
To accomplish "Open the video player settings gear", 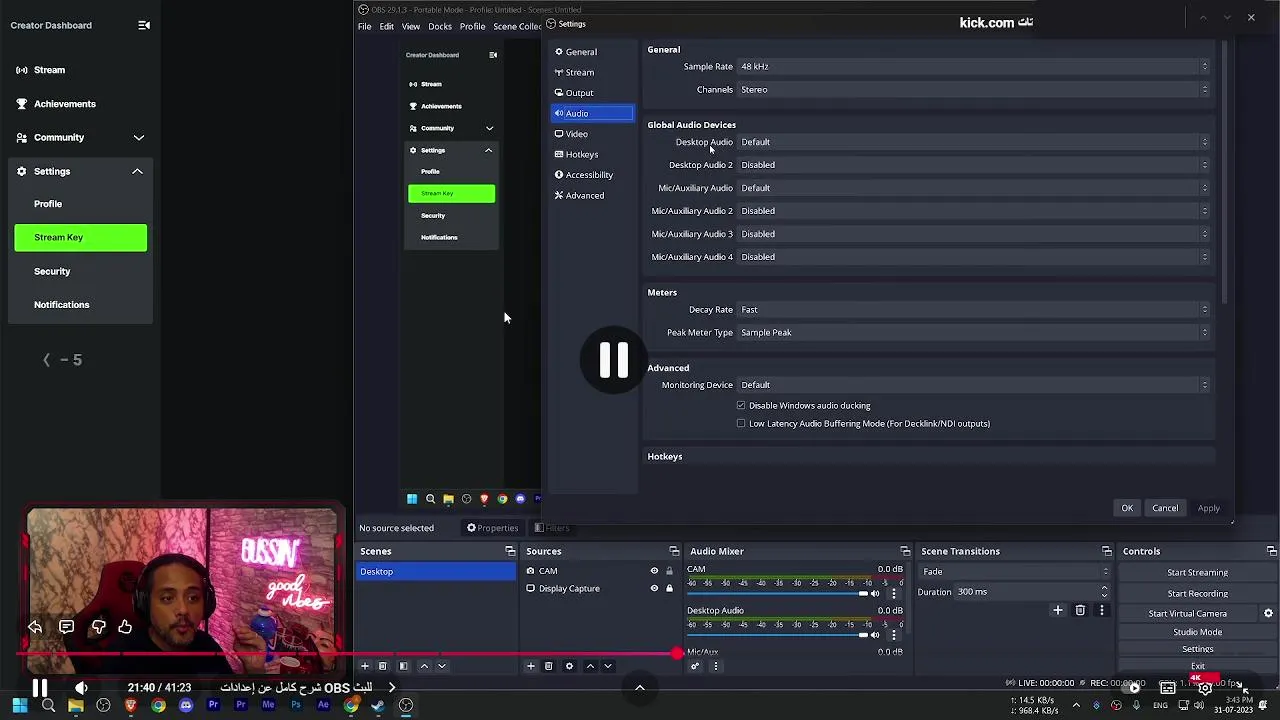I will pos(1205,688).
